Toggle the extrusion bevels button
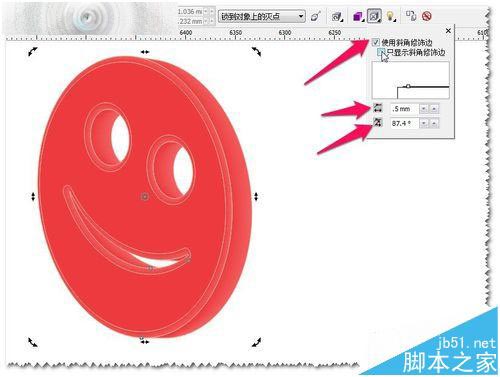Screen dimensions: 500x377 tap(374, 16)
